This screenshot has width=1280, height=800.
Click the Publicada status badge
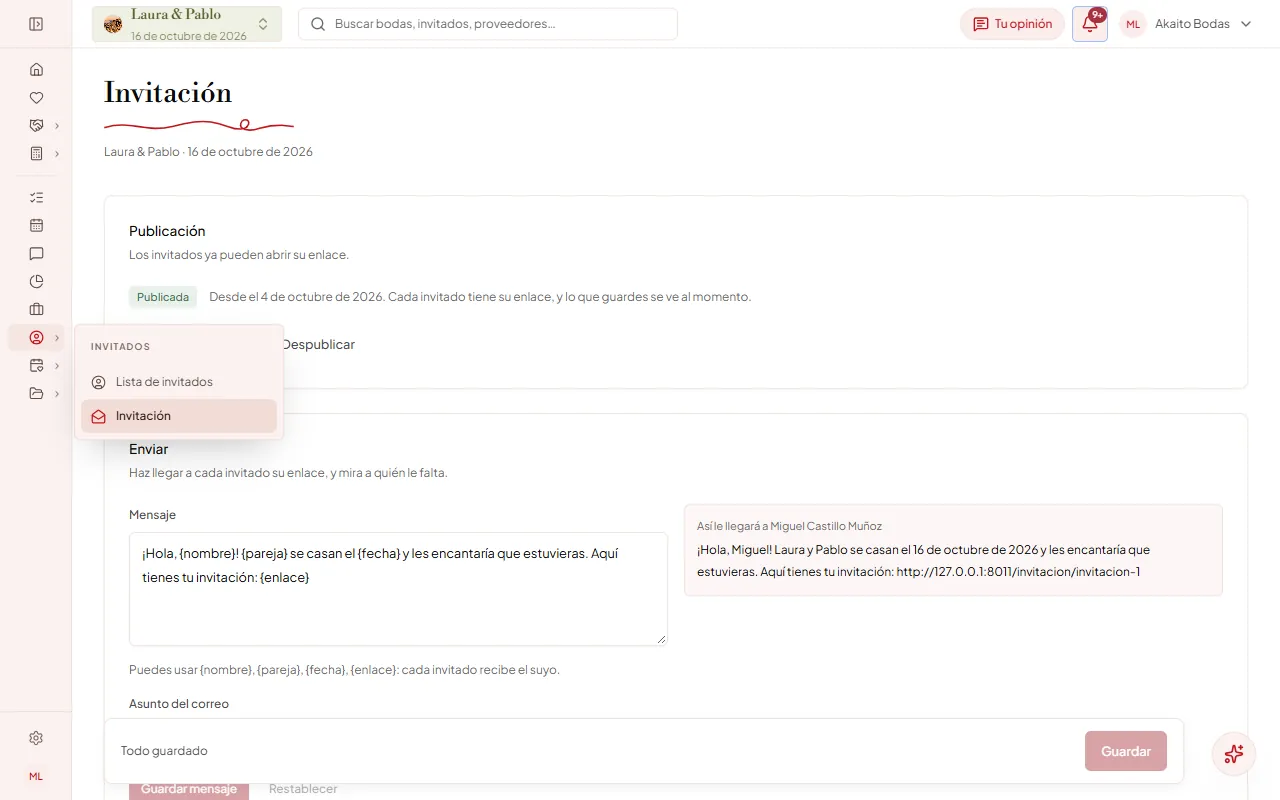pos(163,297)
